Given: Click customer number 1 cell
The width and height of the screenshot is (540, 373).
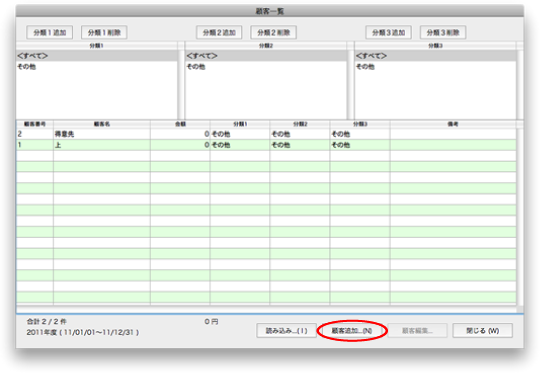Looking at the screenshot, I should pyautogui.click(x=35, y=145).
